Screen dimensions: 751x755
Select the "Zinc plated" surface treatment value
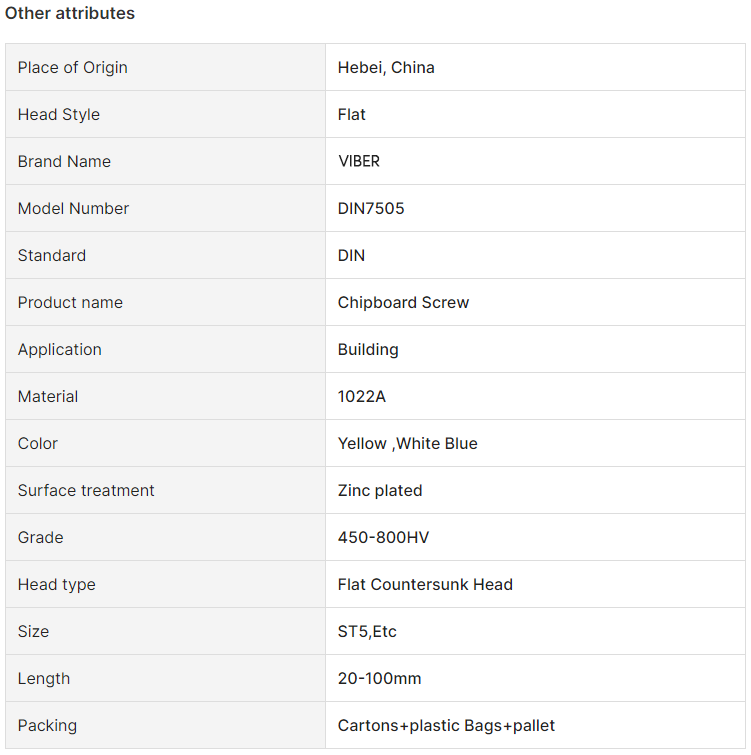[x=380, y=490]
